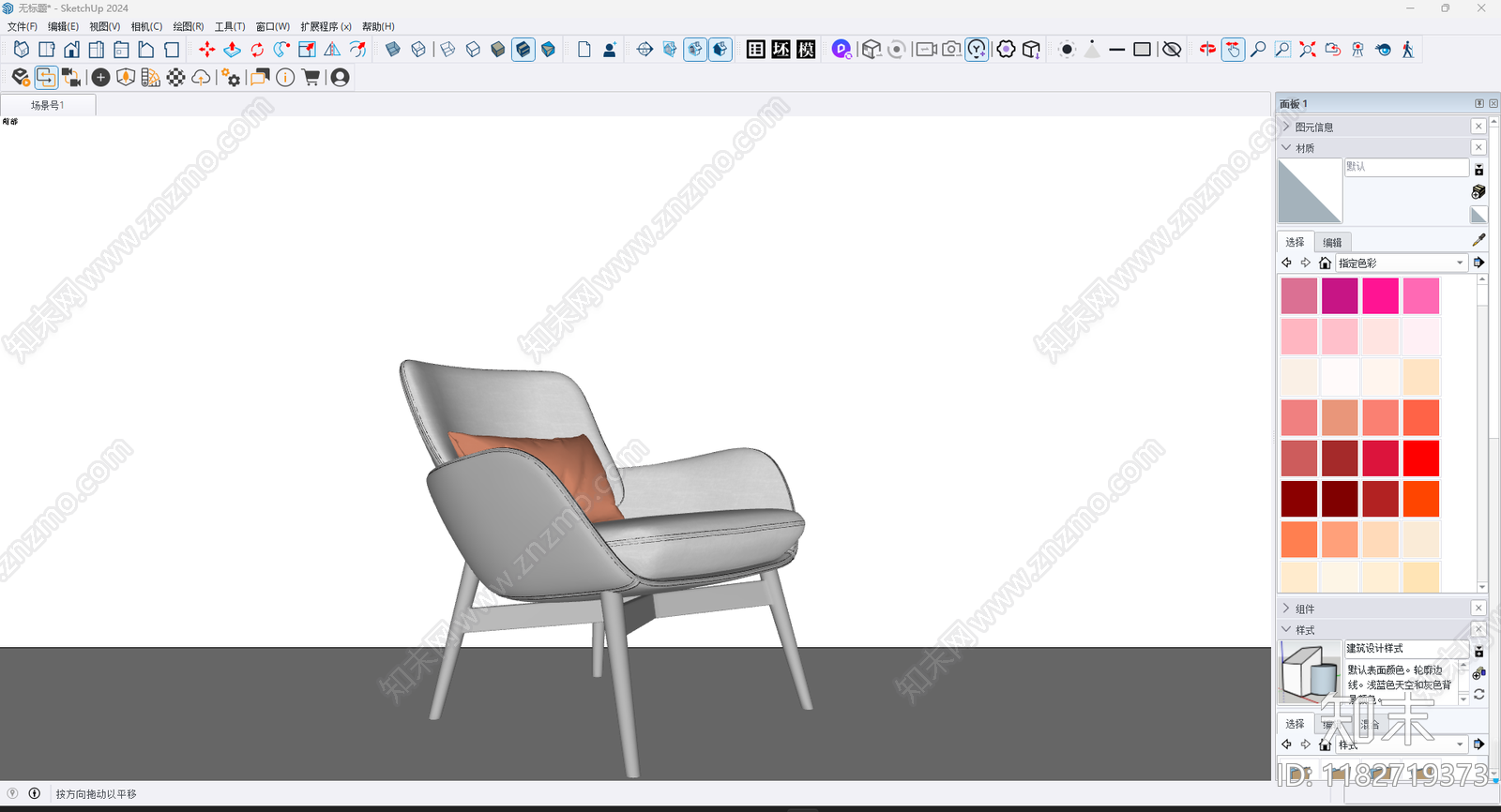1501x812 pixels.
Task: Expand the 图元信息 panel section
Action: point(1286,127)
